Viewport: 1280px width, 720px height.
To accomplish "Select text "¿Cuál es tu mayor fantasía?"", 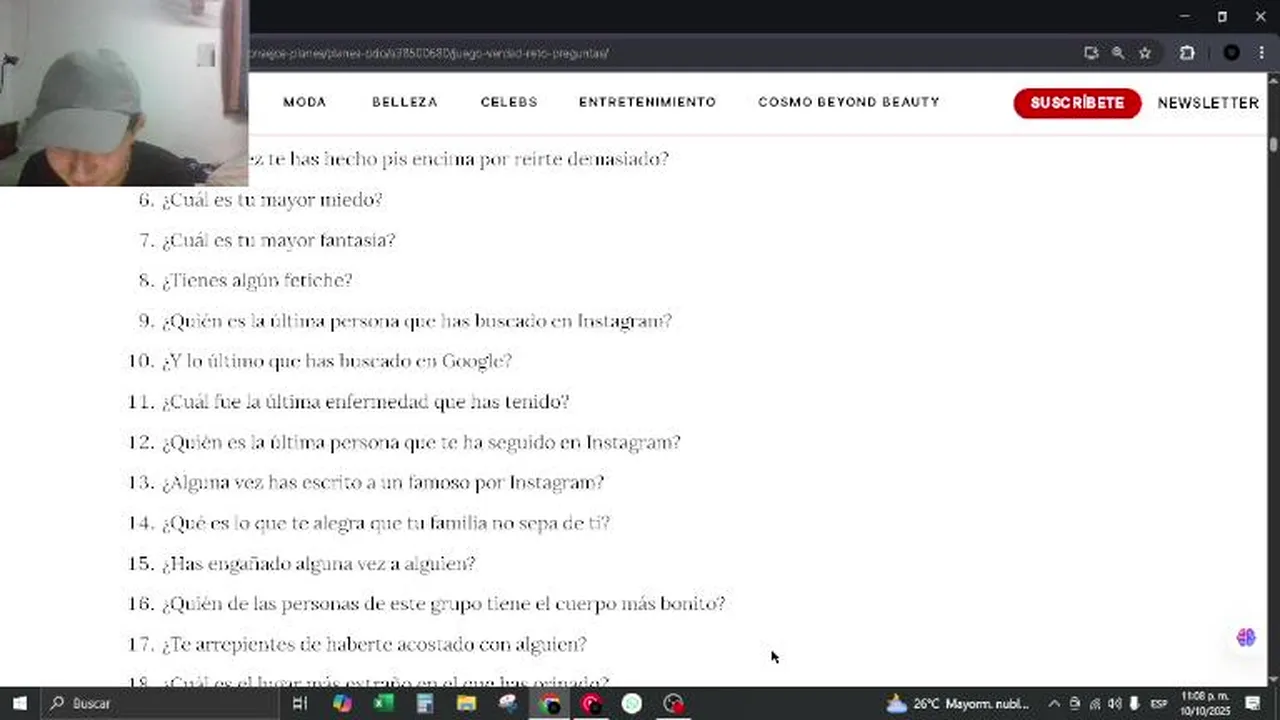I will click(279, 240).
